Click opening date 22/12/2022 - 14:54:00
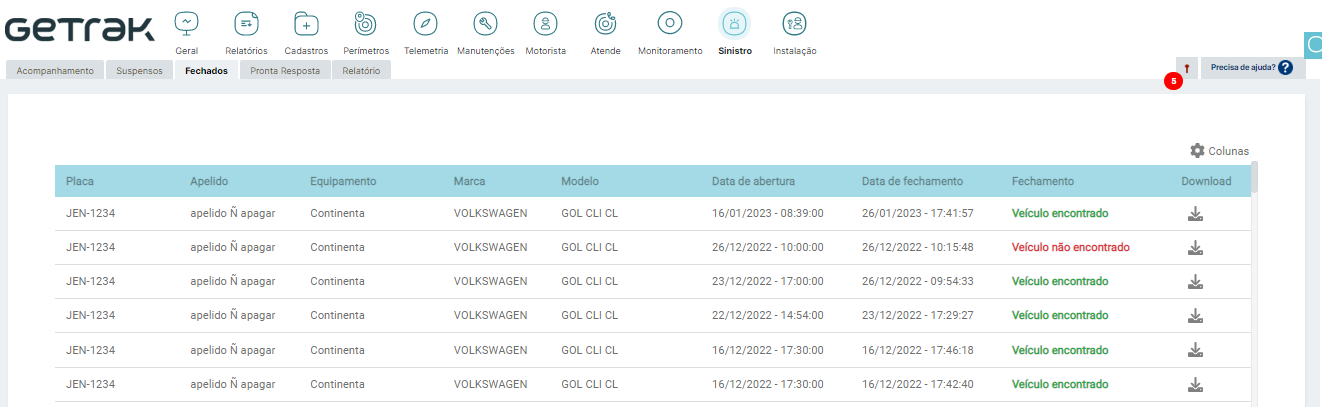Screen dimensions: 1322x407 click(768, 316)
